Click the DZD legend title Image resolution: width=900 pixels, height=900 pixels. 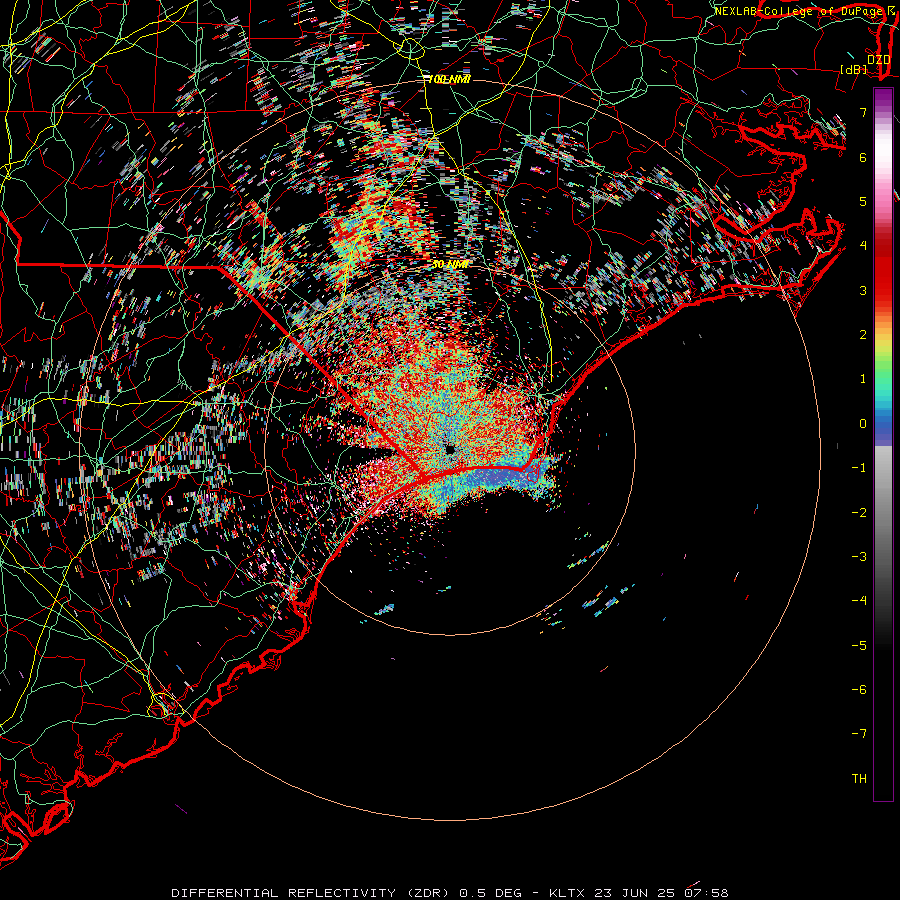878,59
